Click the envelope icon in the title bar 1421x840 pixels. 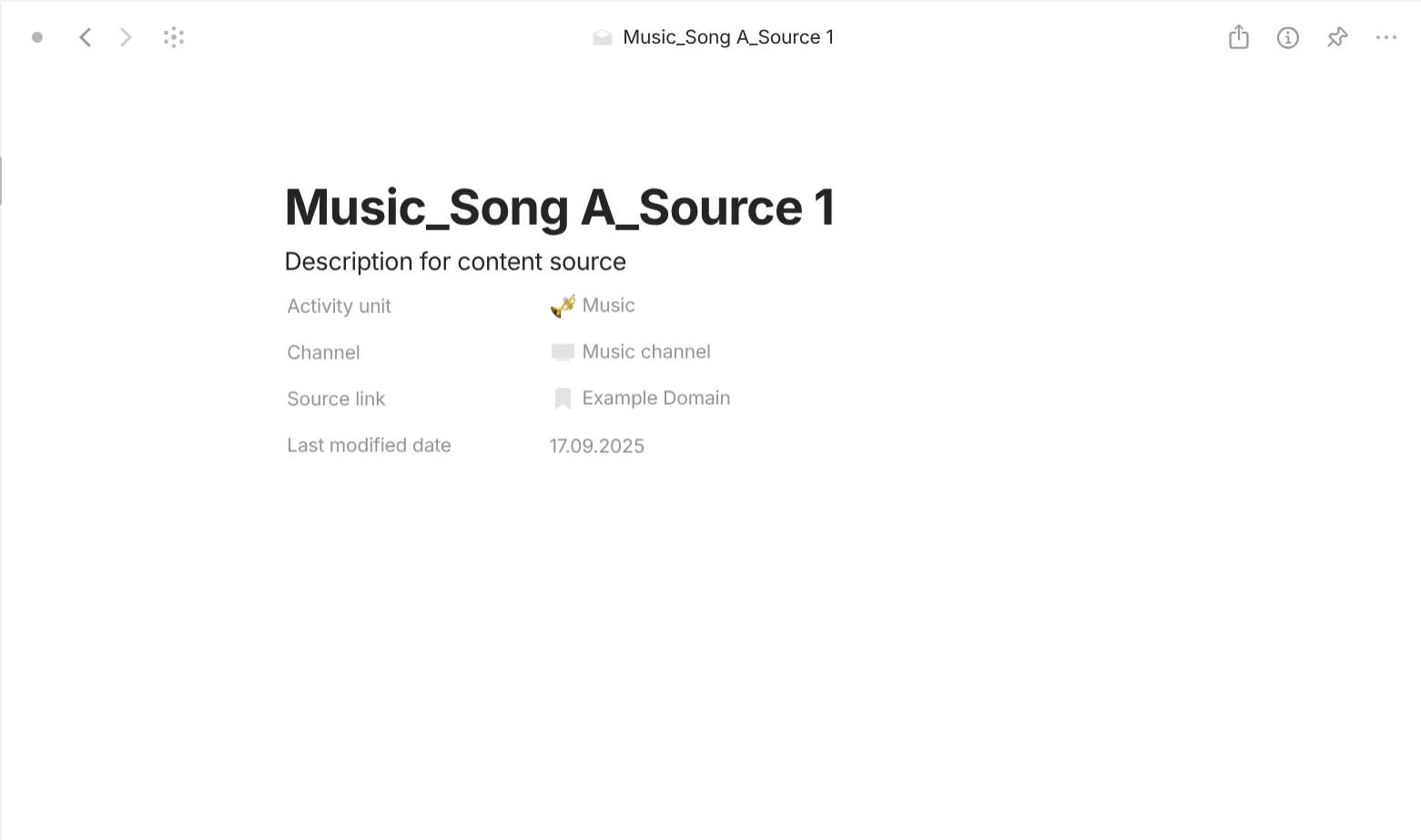(602, 37)
